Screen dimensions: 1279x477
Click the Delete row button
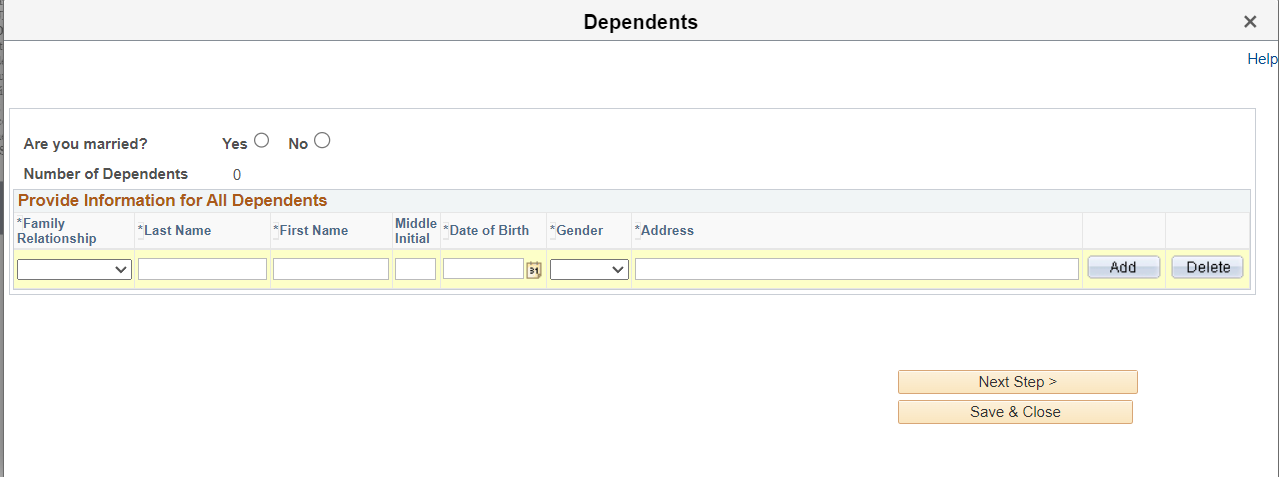(x=1207, y=268)
